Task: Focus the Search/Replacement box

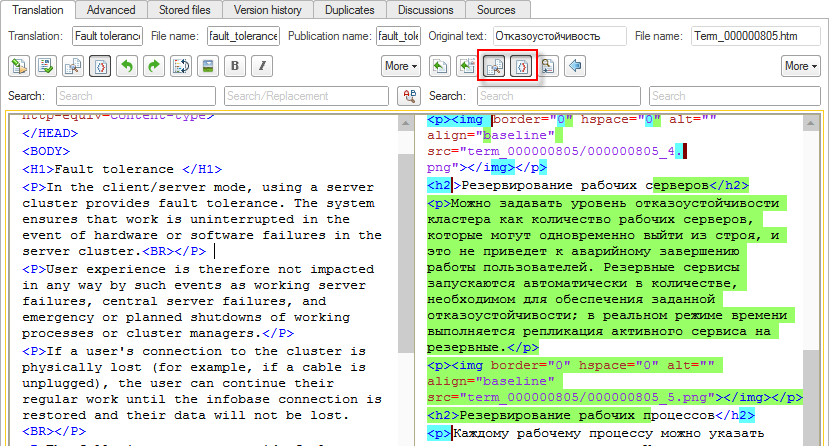Action: click(x=306, y=96)
